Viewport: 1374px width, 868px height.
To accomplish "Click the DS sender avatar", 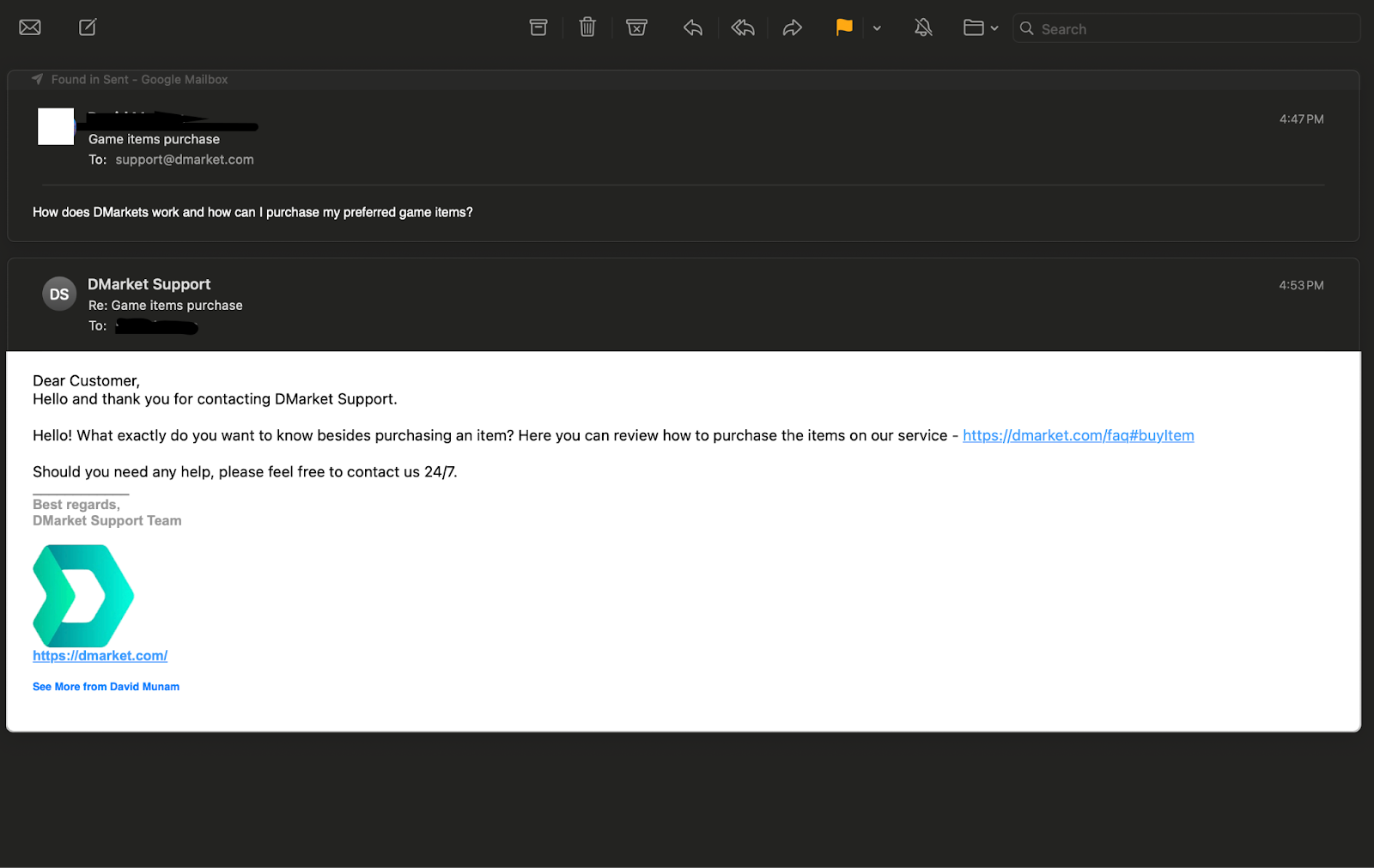I will coord(59,294).
